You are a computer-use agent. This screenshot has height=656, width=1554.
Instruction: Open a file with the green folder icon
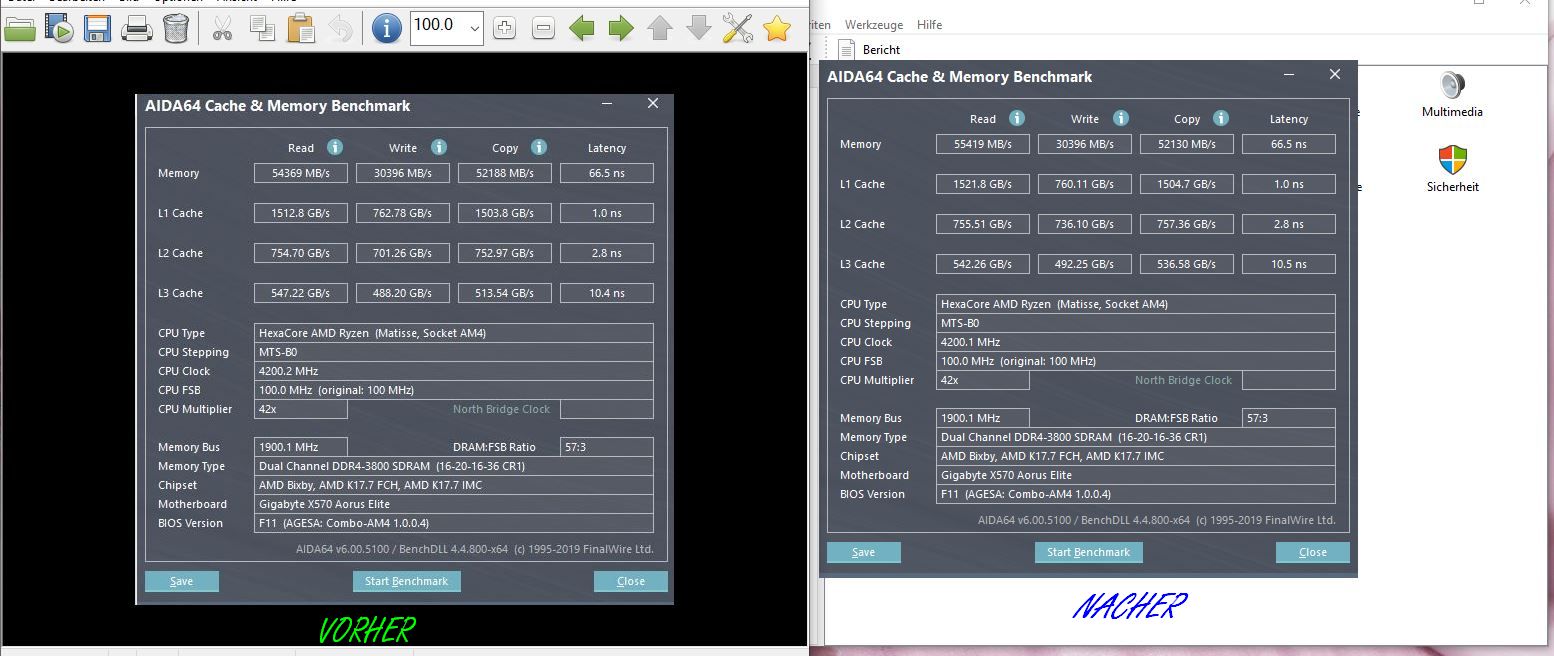tap(19, 28)
